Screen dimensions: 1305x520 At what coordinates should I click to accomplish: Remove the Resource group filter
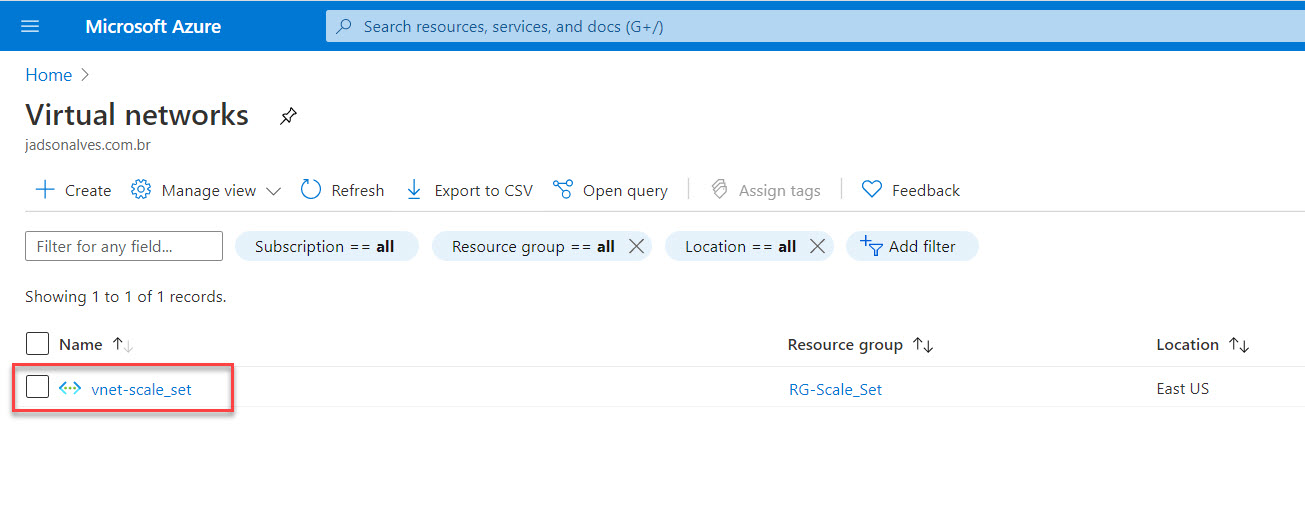pos(636,247)
